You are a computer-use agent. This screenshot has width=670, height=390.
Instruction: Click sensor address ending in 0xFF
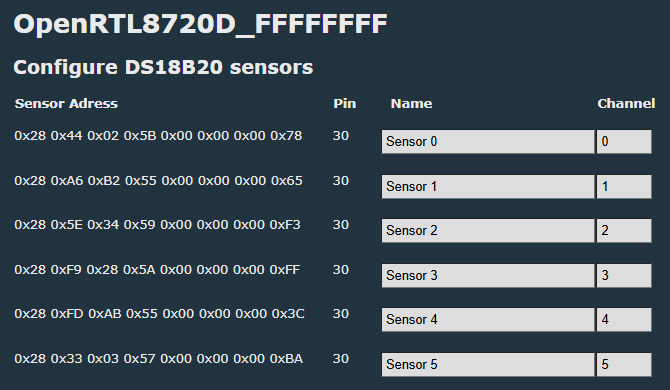pos(157,270)
